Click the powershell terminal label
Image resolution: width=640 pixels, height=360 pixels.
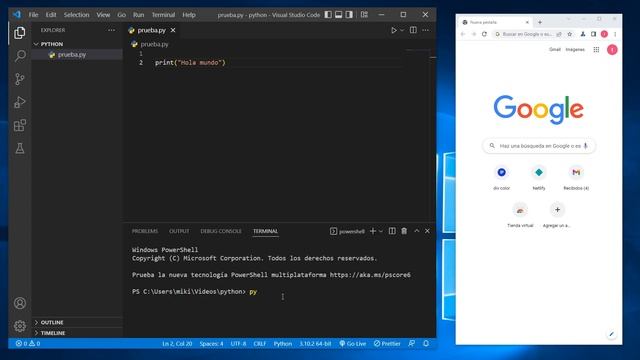(347, 231)
